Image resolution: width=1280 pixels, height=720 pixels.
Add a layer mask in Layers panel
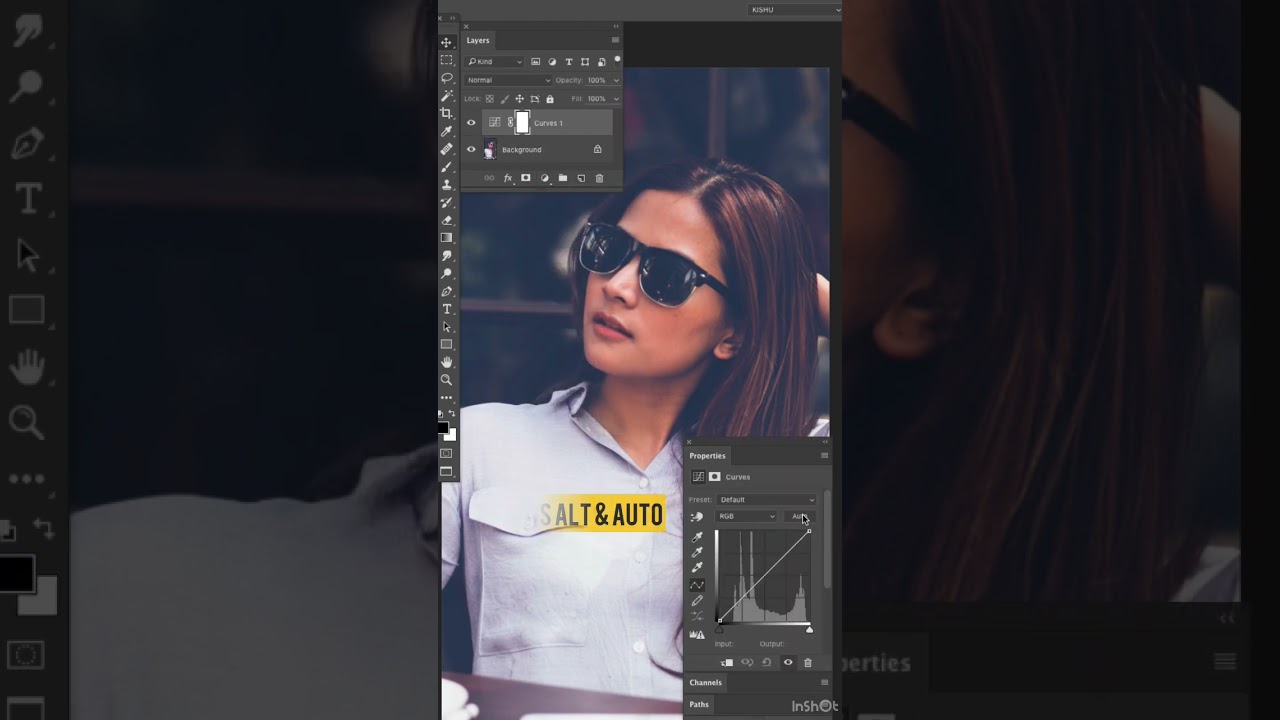526,178
